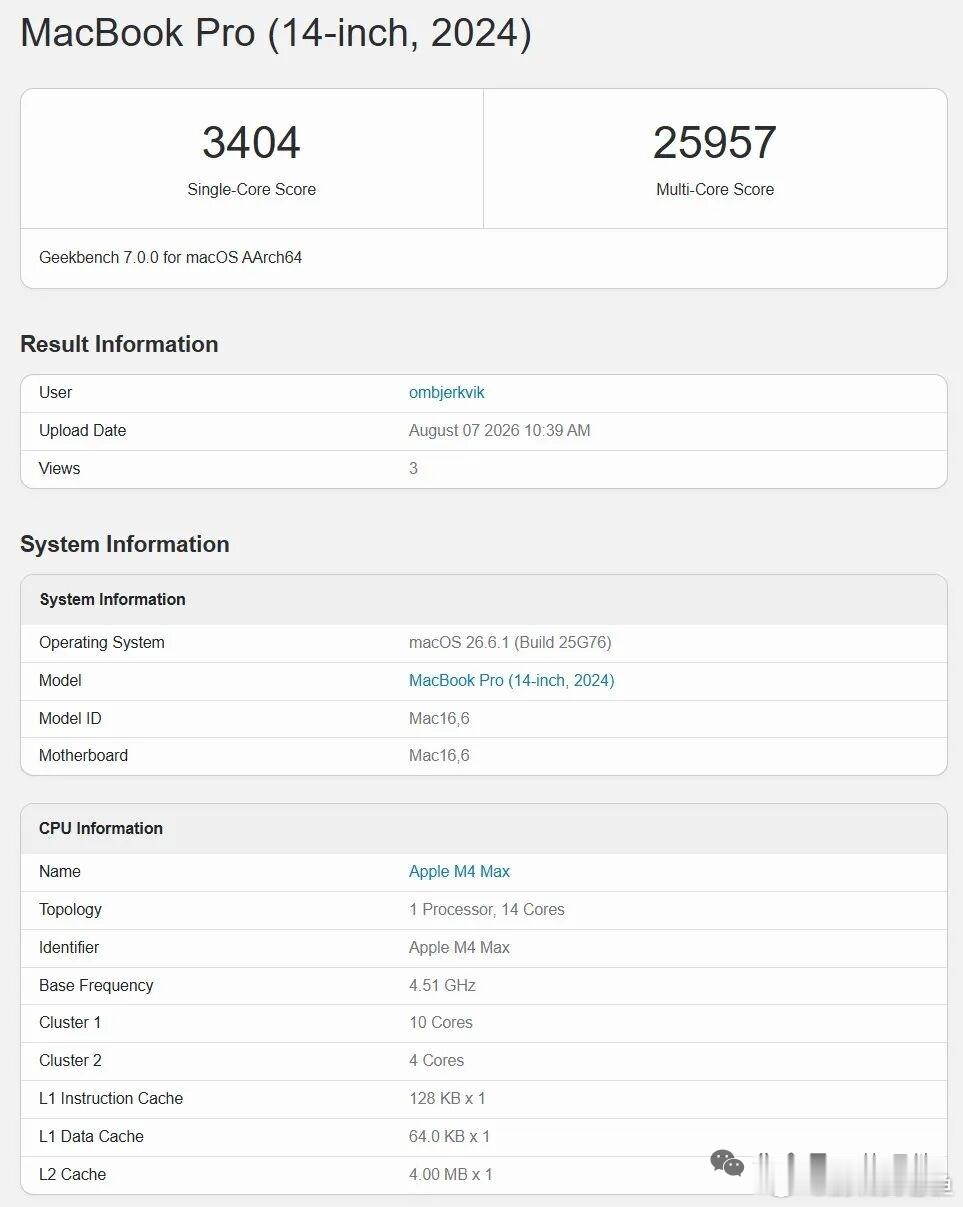Viewport: 963px width, 1207px height.
Task: Click the User row label
Action: [55, 392]
